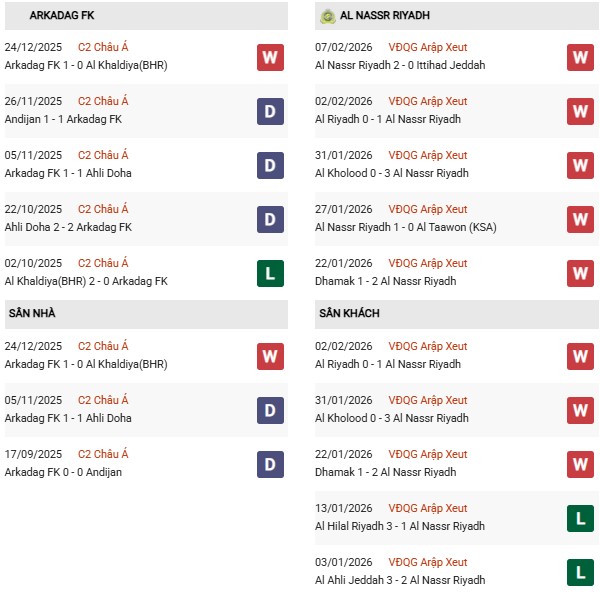Click the ARKADAG FK team header
Screen dimensions: 600x594
[62, 16]
